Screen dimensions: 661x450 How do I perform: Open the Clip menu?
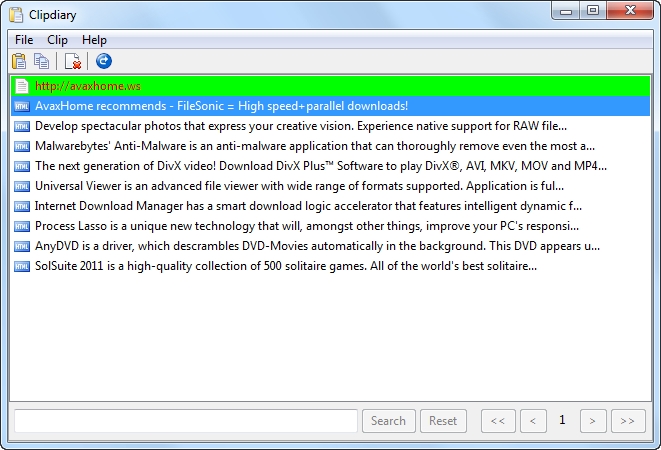point(57,40)
